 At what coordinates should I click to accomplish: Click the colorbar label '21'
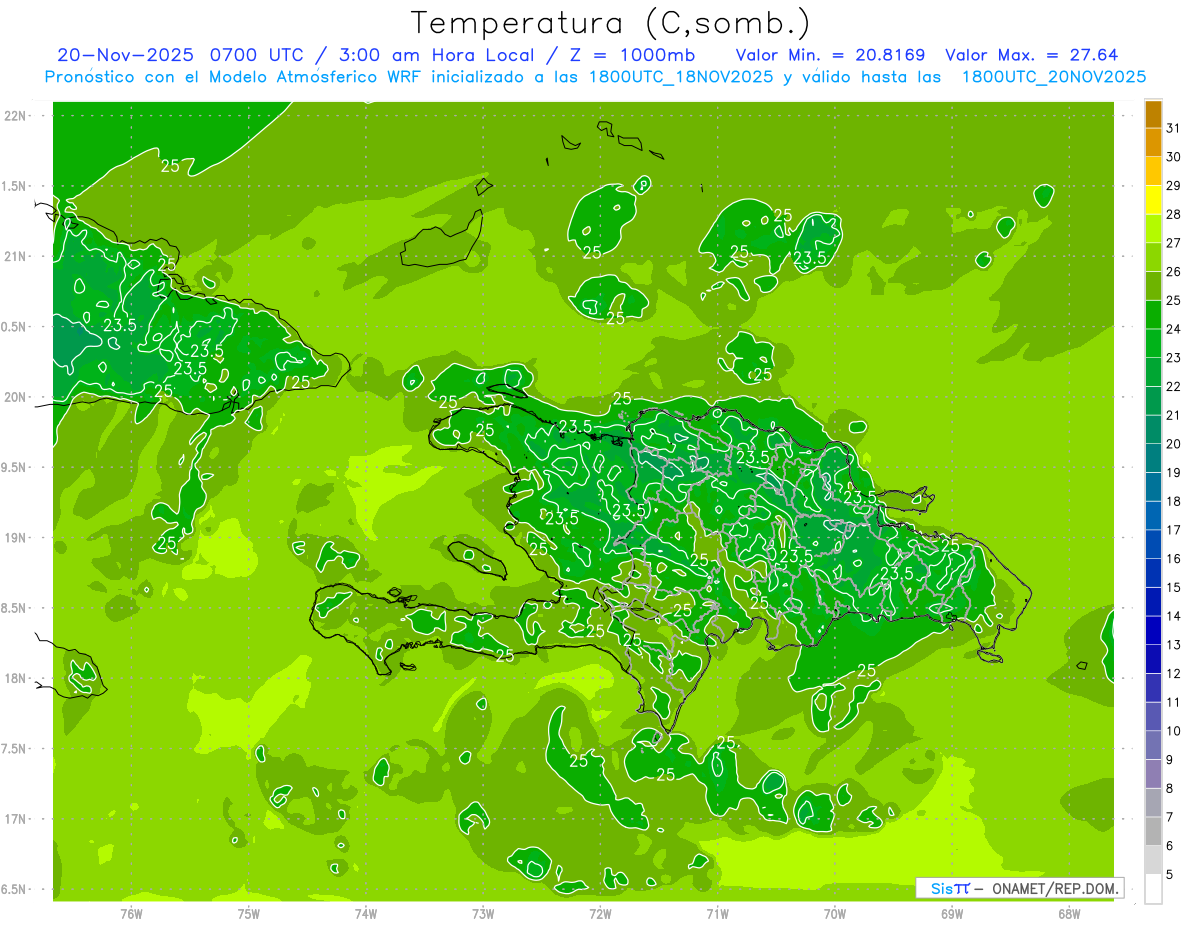coord(1173,415)
